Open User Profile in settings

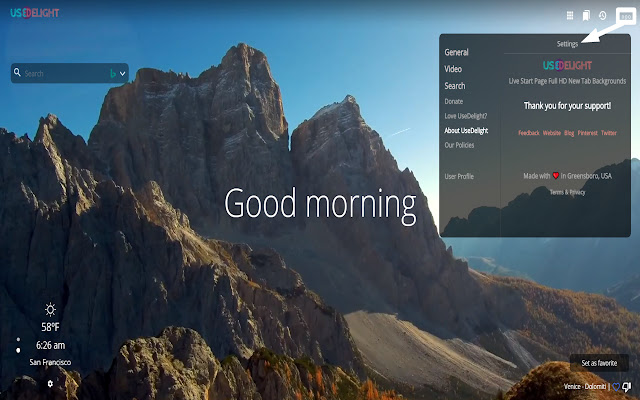pos(459,176)
